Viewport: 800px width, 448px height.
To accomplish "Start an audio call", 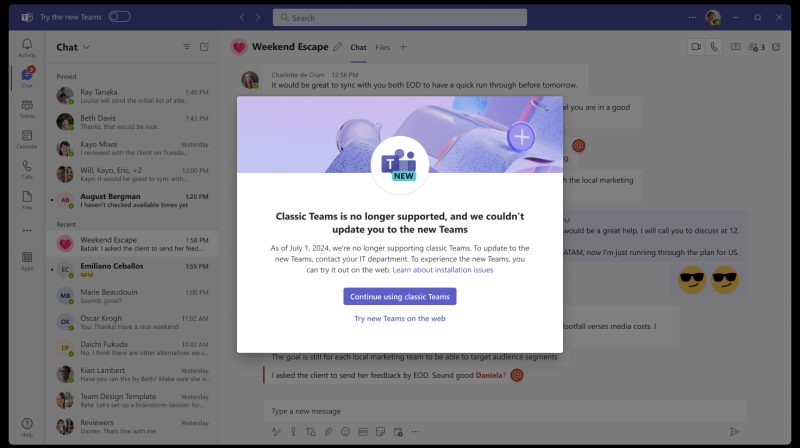I will pyautogui.click(x=714, y=47).
